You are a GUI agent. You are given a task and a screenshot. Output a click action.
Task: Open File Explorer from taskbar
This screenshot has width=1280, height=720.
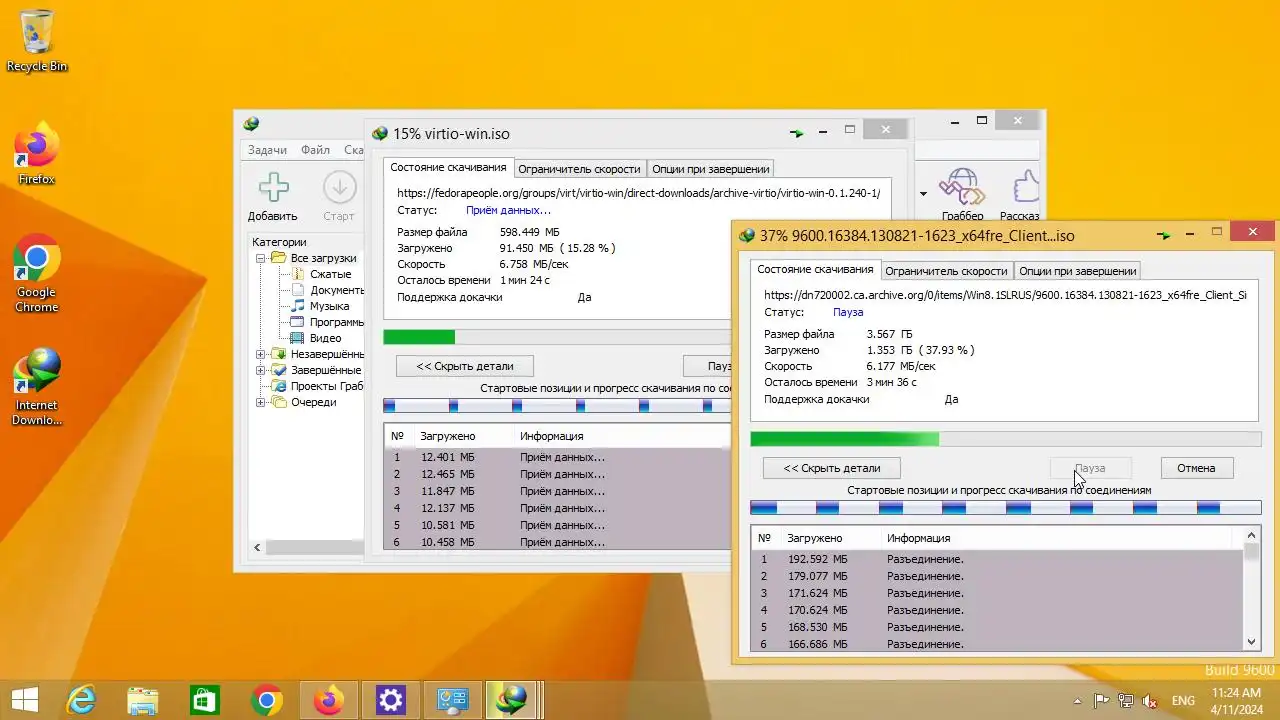point(143,700)
